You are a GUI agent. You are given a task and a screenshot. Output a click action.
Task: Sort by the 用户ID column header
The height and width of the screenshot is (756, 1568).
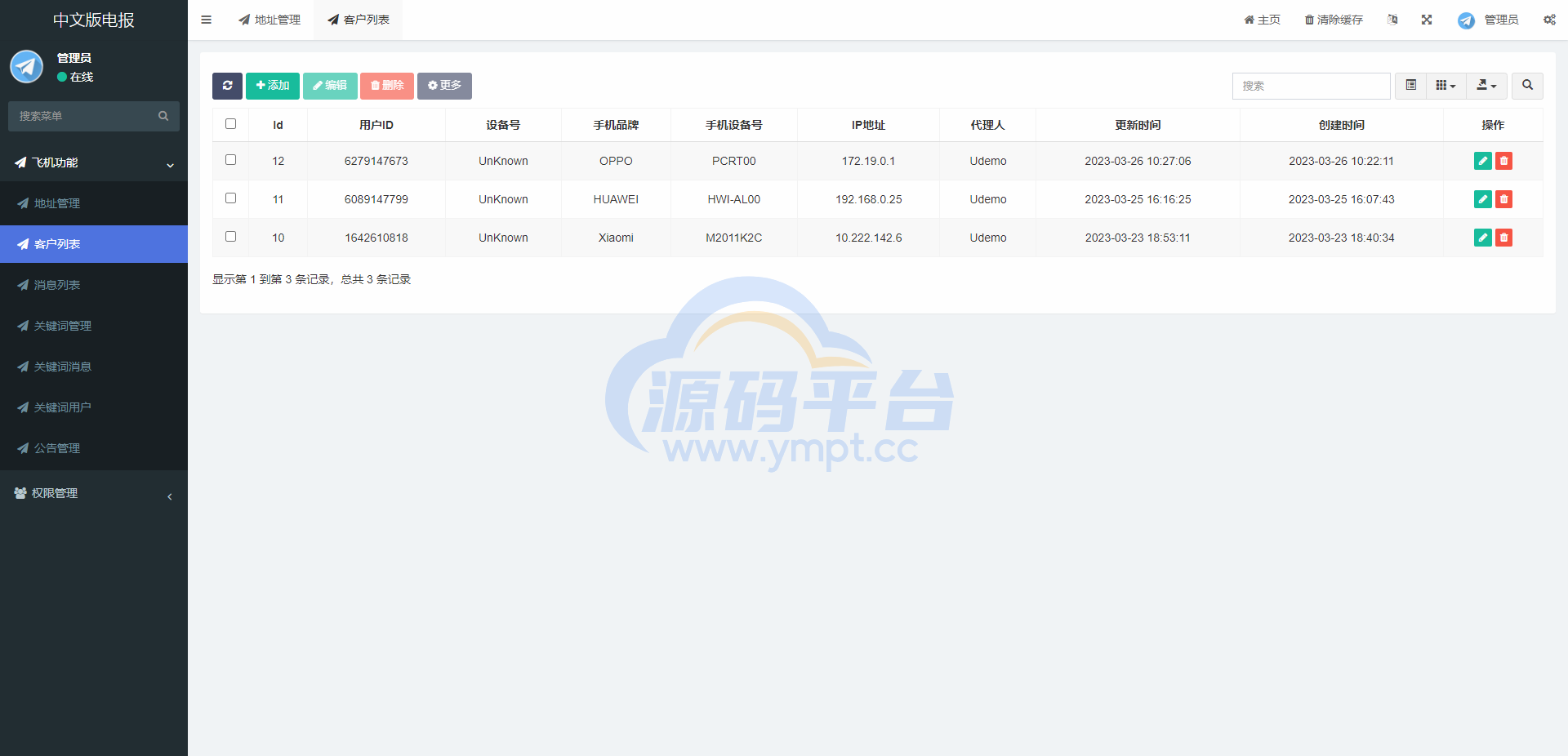point(376,125)
